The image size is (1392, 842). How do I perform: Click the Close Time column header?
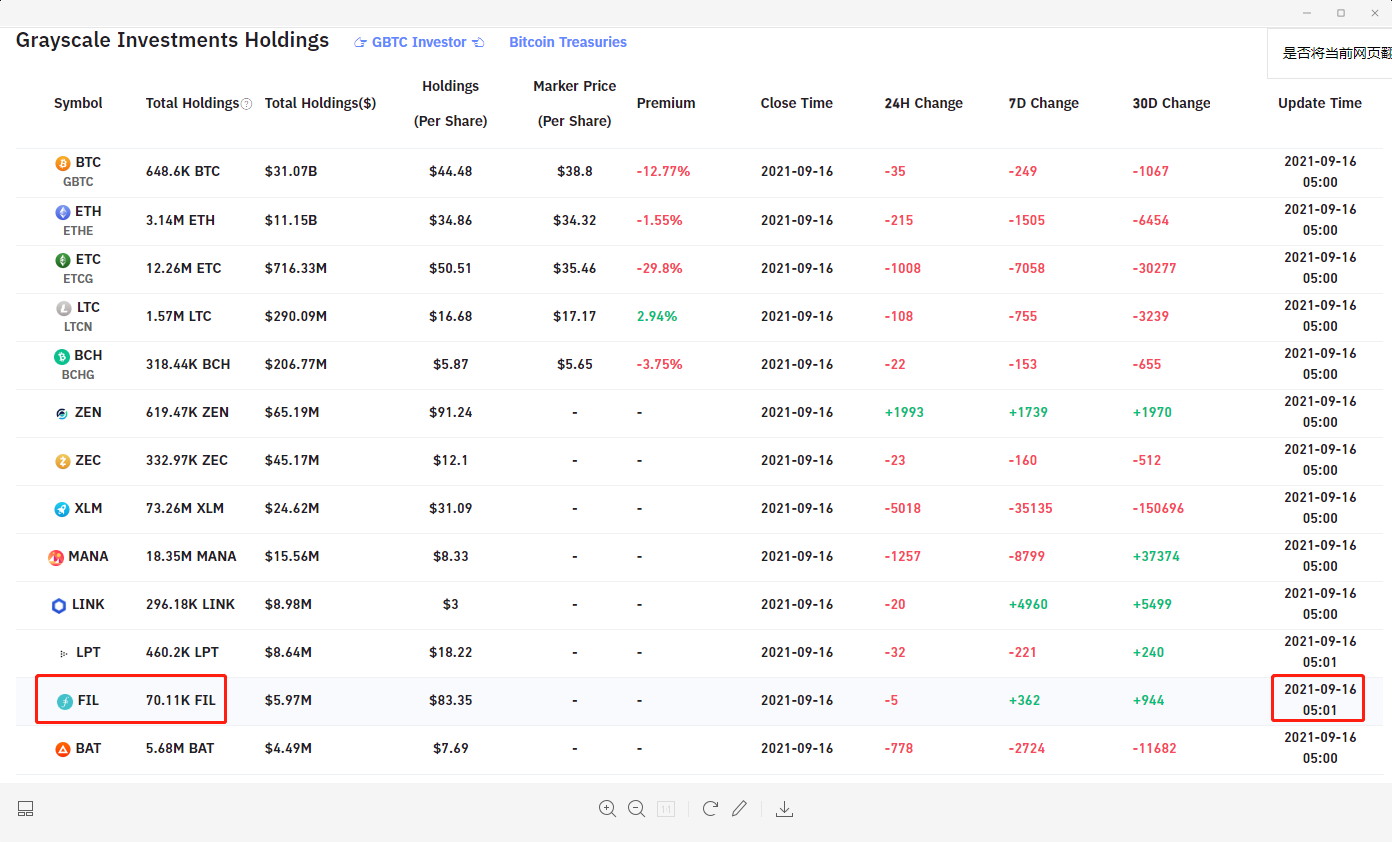tap(797, 103)
